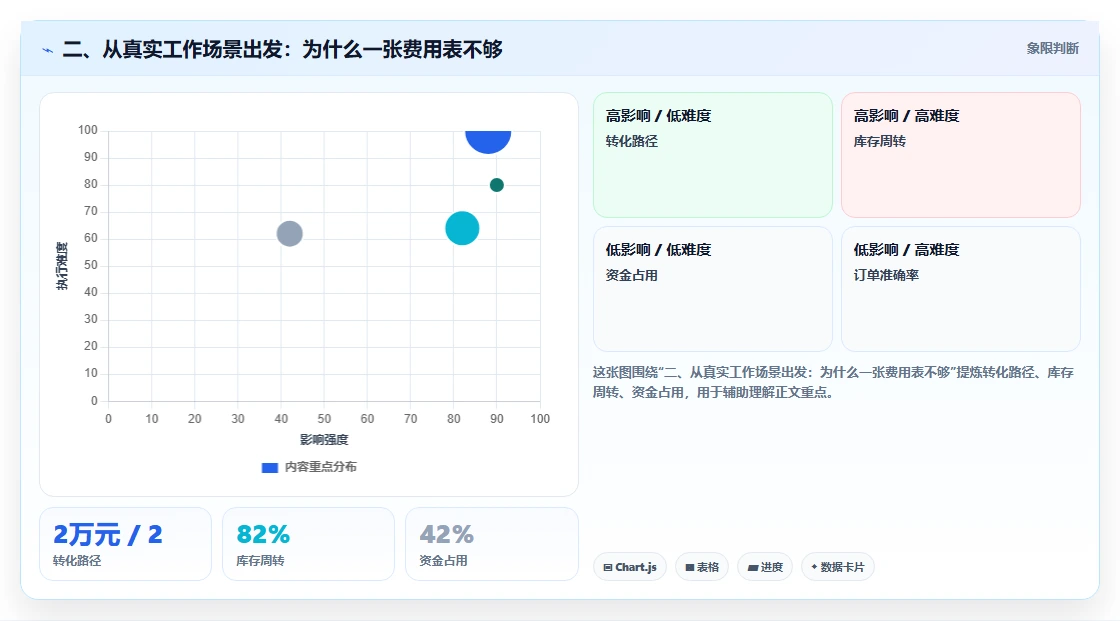Click the description paragraph starting 这张图围绕

pos(833,382)
